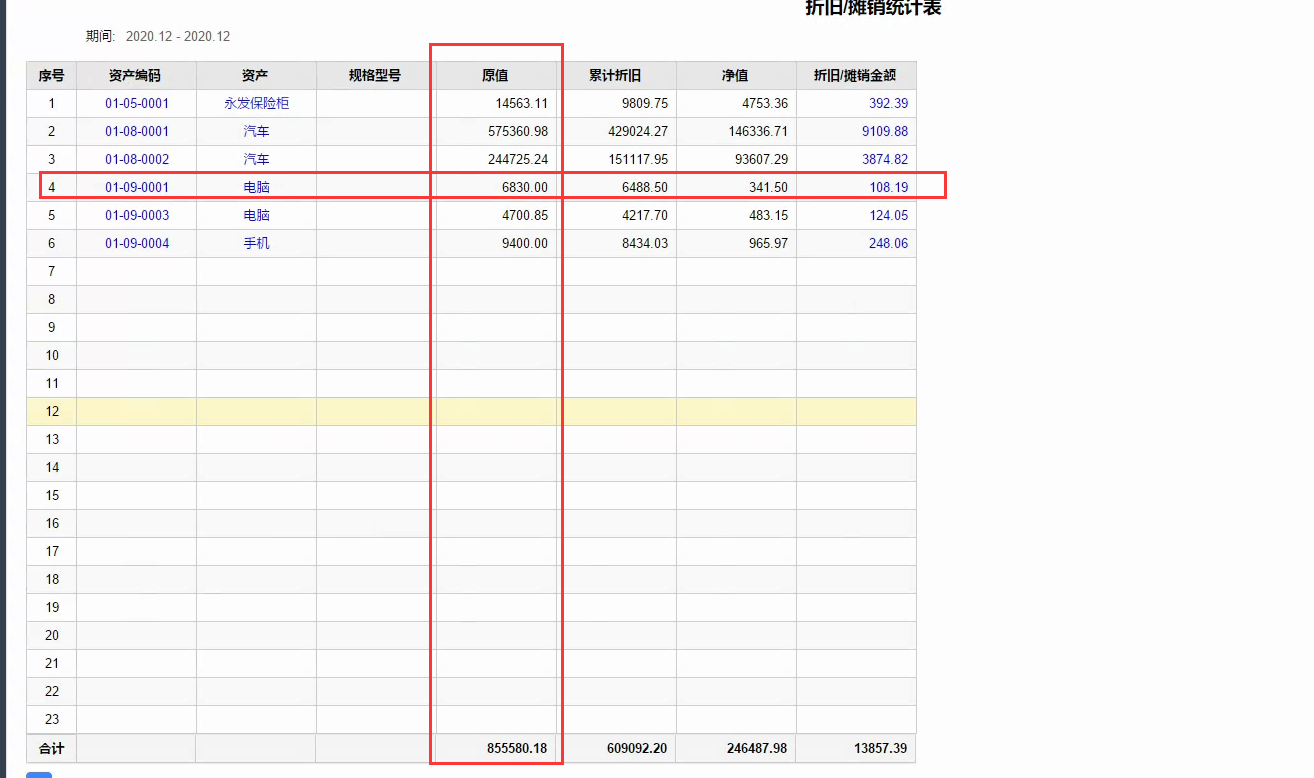Click the 资产 column header
Viewport: 1314px width, 778px height.
[x=257, y=76]
